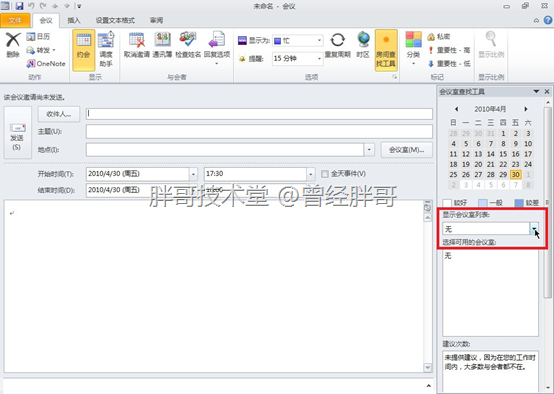This screenshot has height=394, width=554.
Task: Set Low Importance (重要性 - 低)
Action: [x=449, y=64]
